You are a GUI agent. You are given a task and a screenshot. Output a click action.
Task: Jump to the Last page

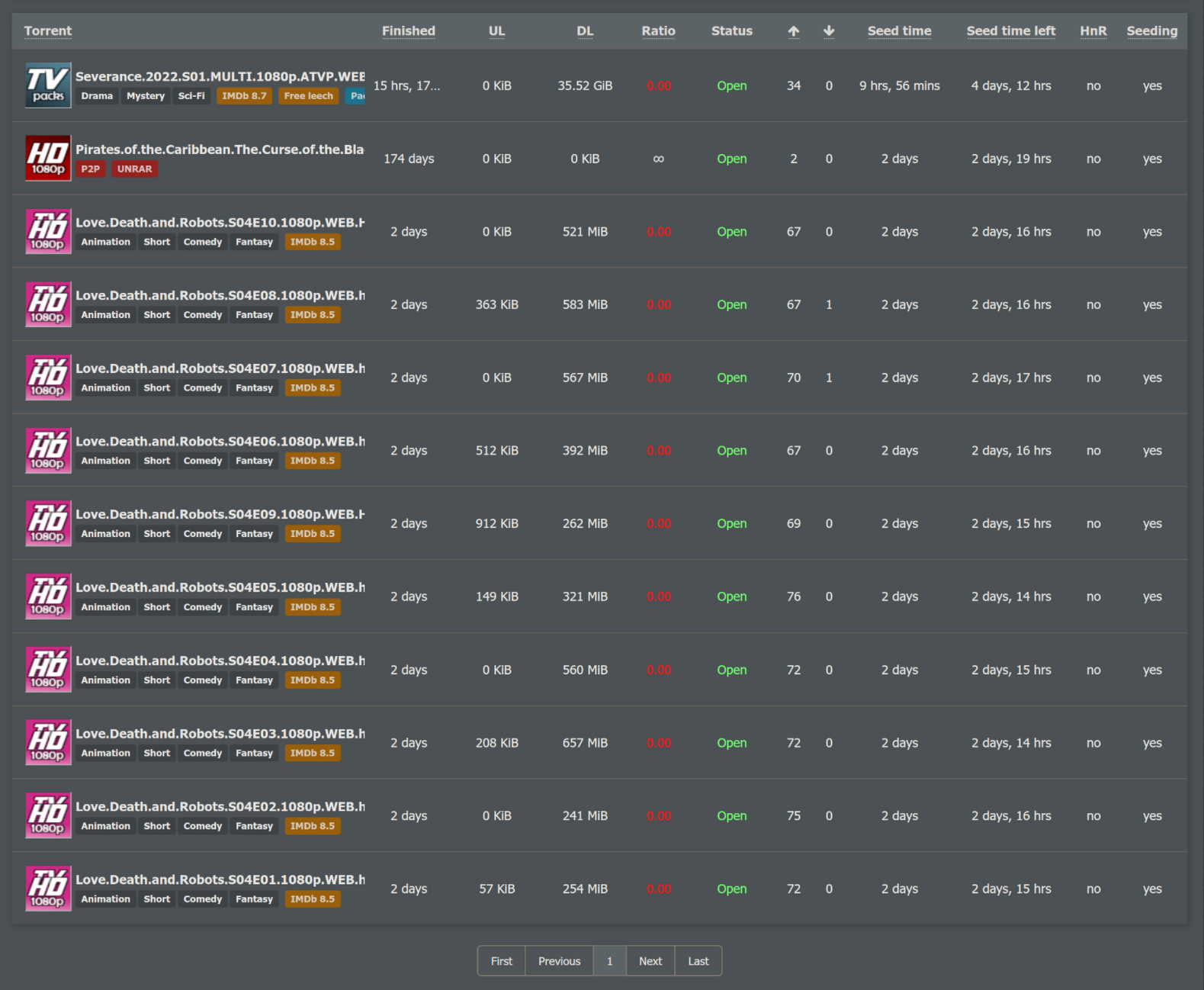point(698,961)
